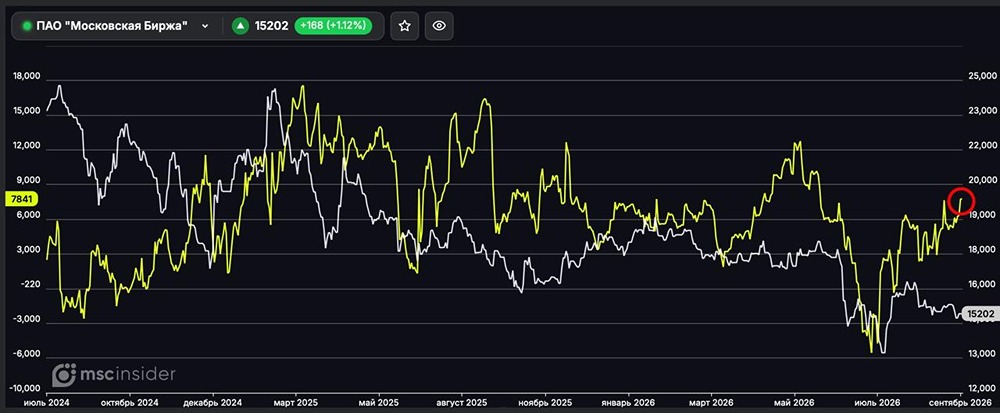Open the ПАО "Московская Биржа" instrument dropdown
The width and height of the screenshot is (1000, 413).
pos(205,26)
